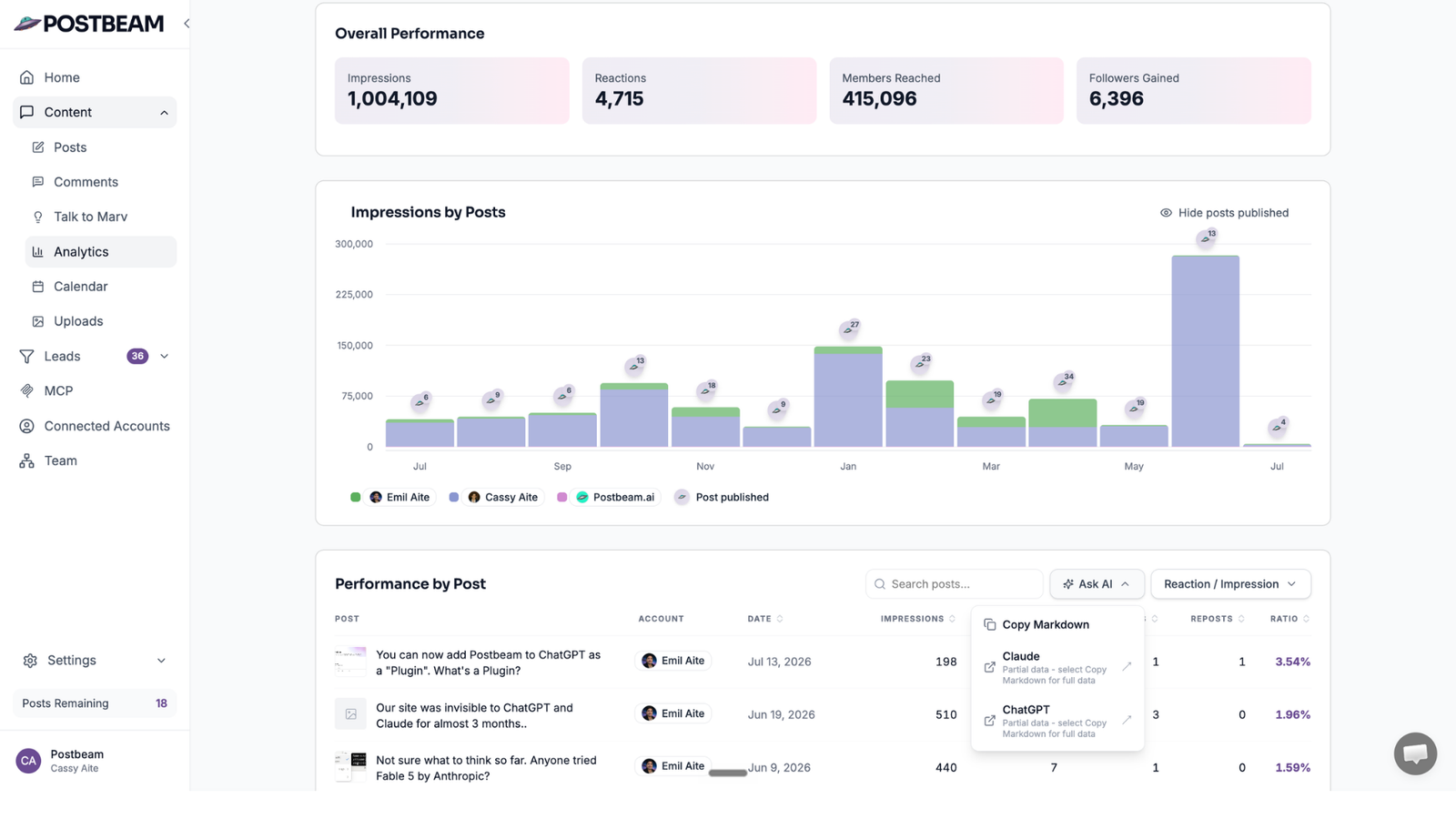This screenshot has height=819, width=1456.
Task: Click the post marker labeled 27 over January
Action: coord(849,329)
